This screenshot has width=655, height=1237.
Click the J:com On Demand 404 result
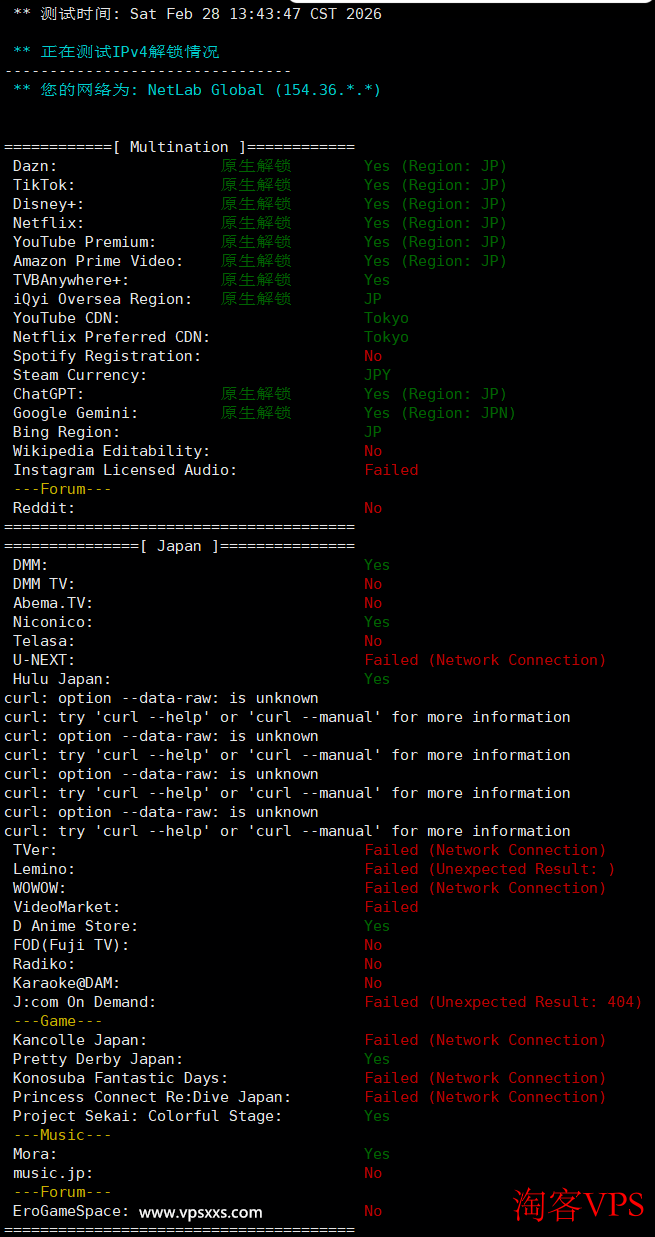(503, 1002)
